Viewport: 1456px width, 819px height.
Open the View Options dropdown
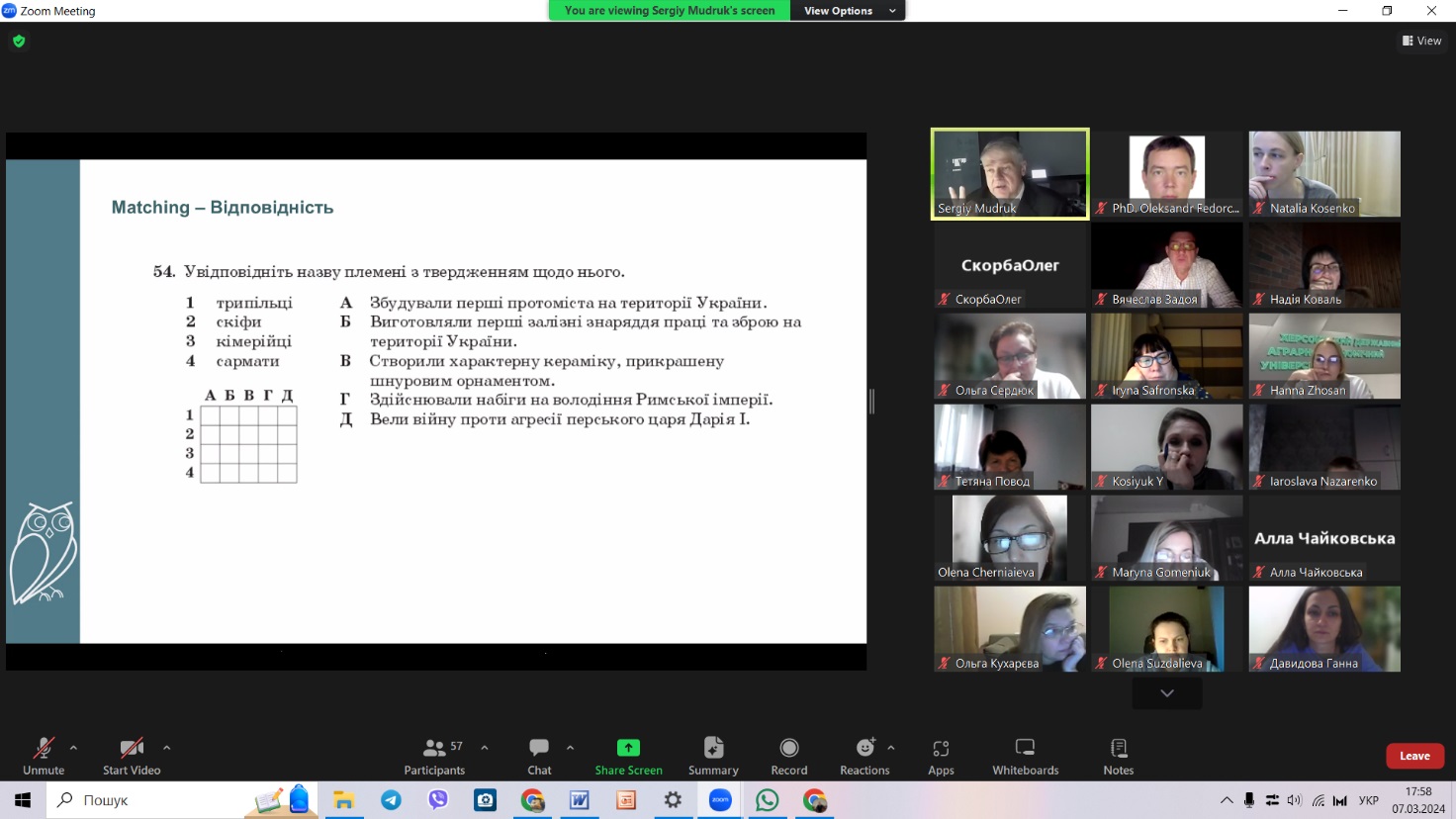849,11
